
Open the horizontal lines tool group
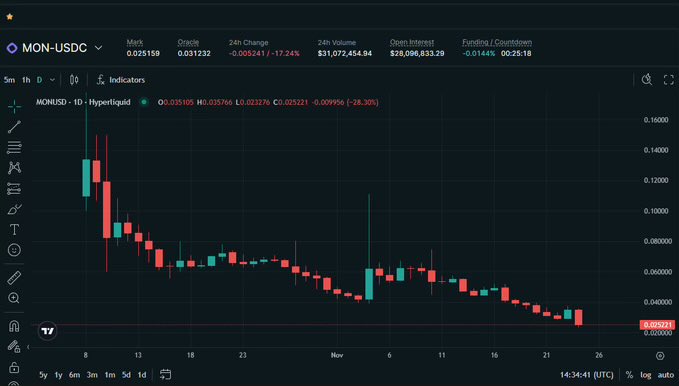point(14,147)
